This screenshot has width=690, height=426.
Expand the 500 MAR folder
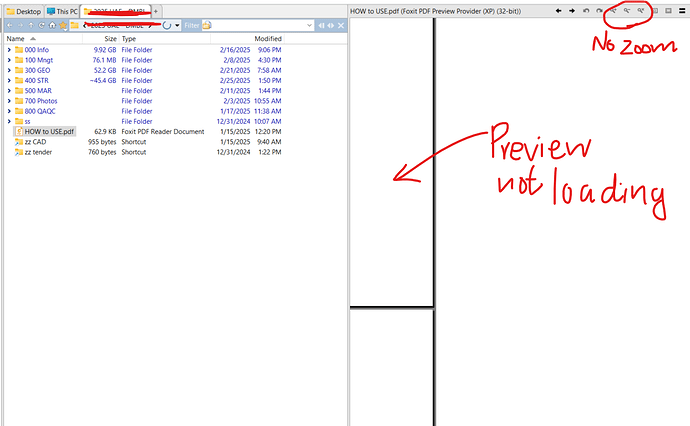coord(9,91)
